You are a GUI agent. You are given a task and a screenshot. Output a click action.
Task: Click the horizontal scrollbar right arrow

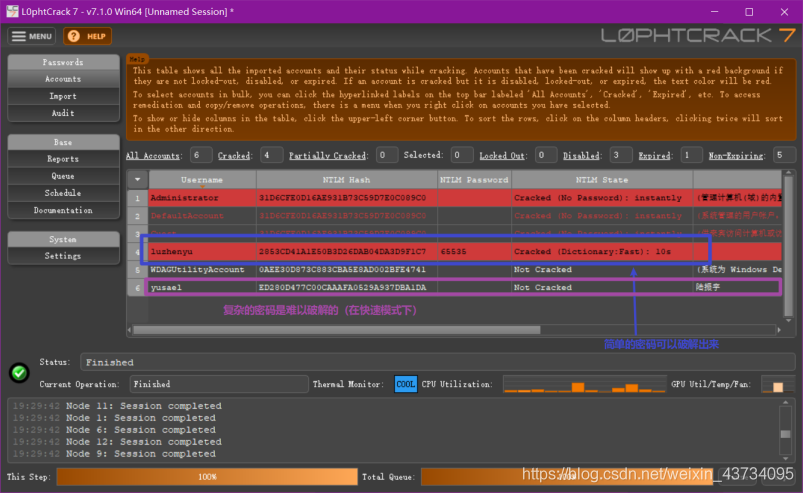tap(779, 330)
